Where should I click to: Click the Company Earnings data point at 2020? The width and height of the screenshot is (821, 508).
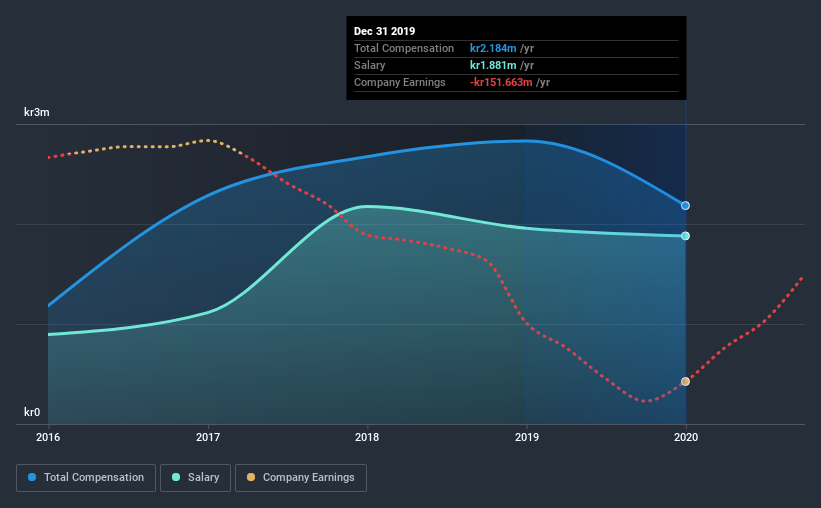click(685, 381)
